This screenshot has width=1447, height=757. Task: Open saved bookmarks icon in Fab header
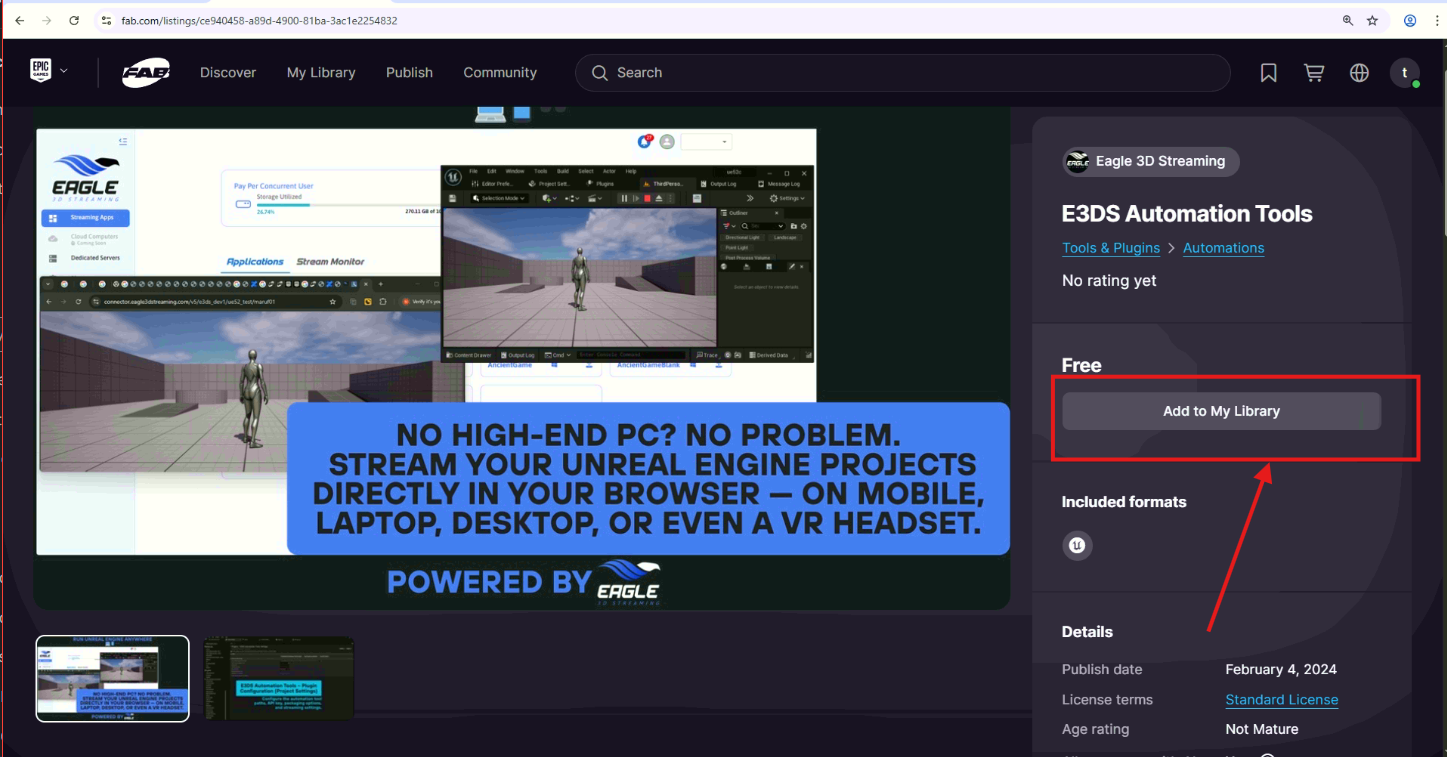click(x=1268, y=73)
